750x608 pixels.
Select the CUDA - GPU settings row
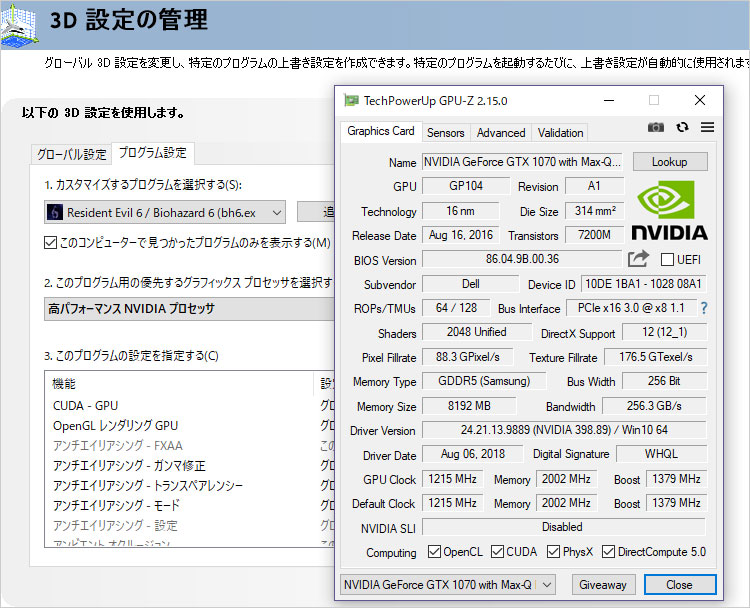[191, 406]
